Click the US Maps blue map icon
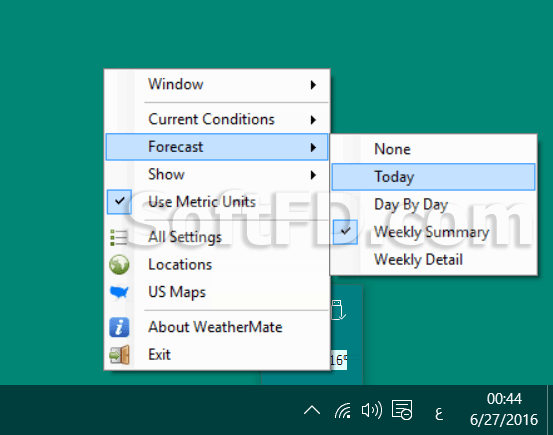The width and height of the screenshot is (553, 435). (119, 292)
